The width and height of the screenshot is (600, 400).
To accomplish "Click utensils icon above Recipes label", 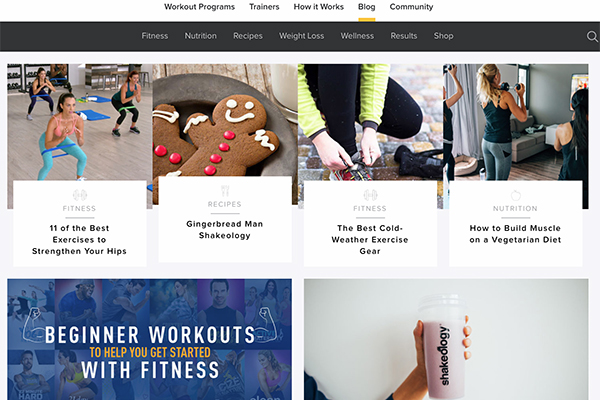I will tap(225, 191).
